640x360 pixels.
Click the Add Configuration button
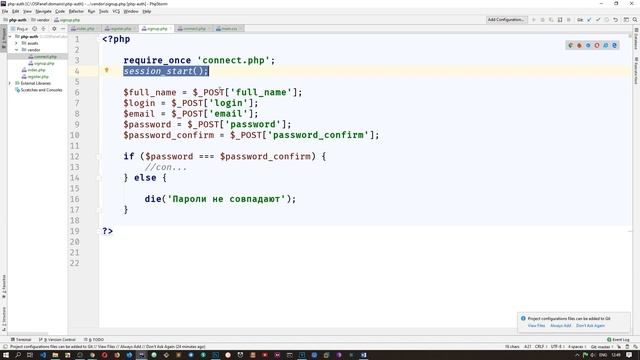pos(506,20)
